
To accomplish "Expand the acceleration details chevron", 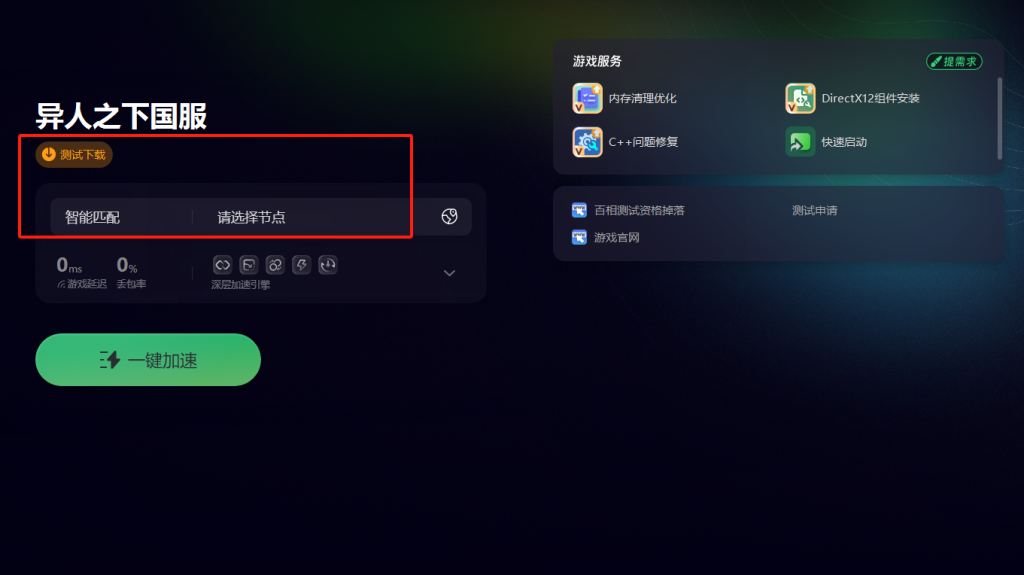I will (449, 273).
